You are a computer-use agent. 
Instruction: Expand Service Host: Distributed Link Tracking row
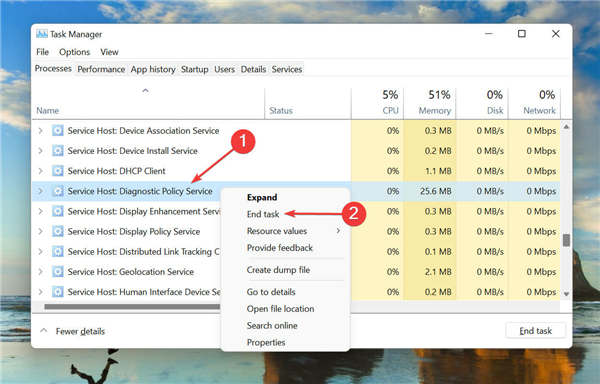41,252
